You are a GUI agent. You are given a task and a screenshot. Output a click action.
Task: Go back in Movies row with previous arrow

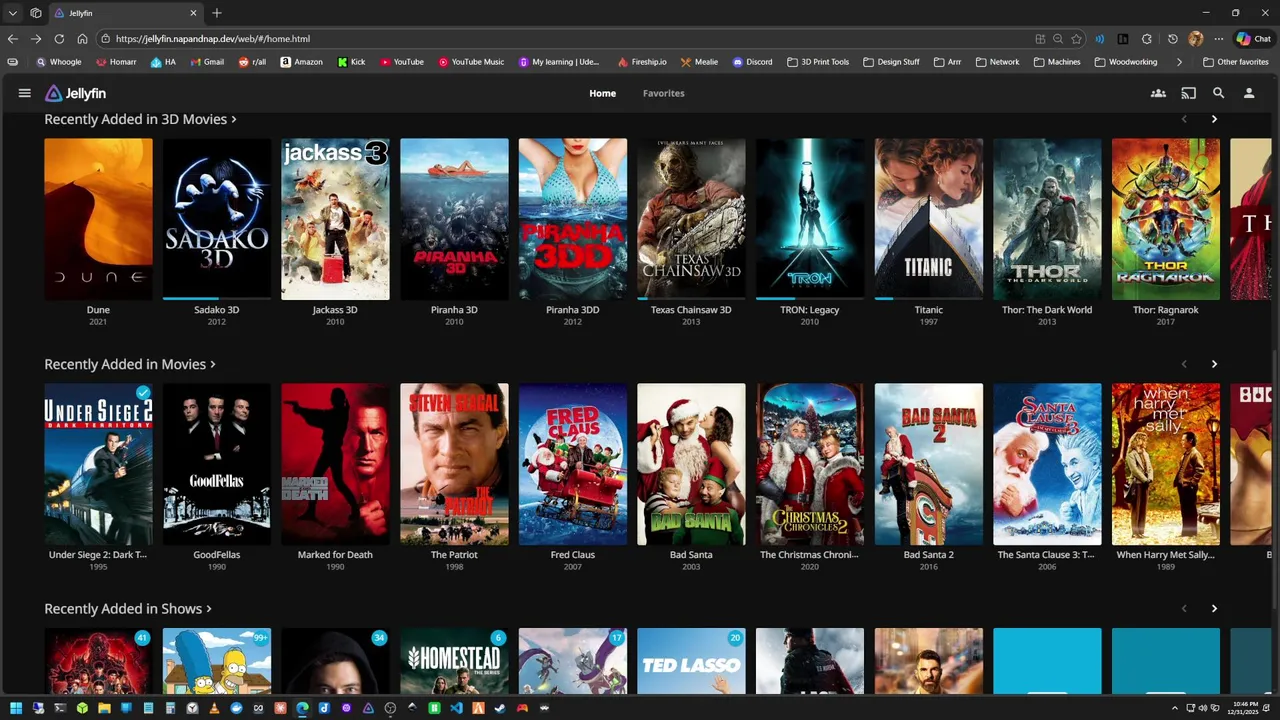click(x=1184, y=364)
